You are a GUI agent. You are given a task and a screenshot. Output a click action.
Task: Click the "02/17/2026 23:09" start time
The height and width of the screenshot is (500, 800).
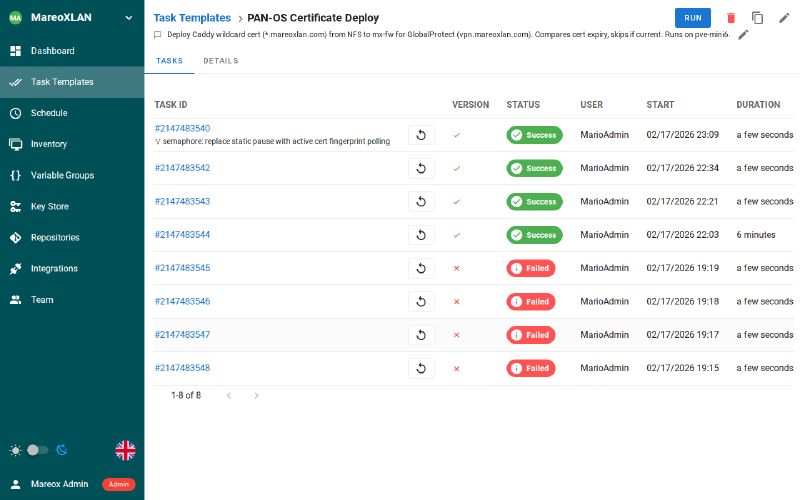[683, 135]
